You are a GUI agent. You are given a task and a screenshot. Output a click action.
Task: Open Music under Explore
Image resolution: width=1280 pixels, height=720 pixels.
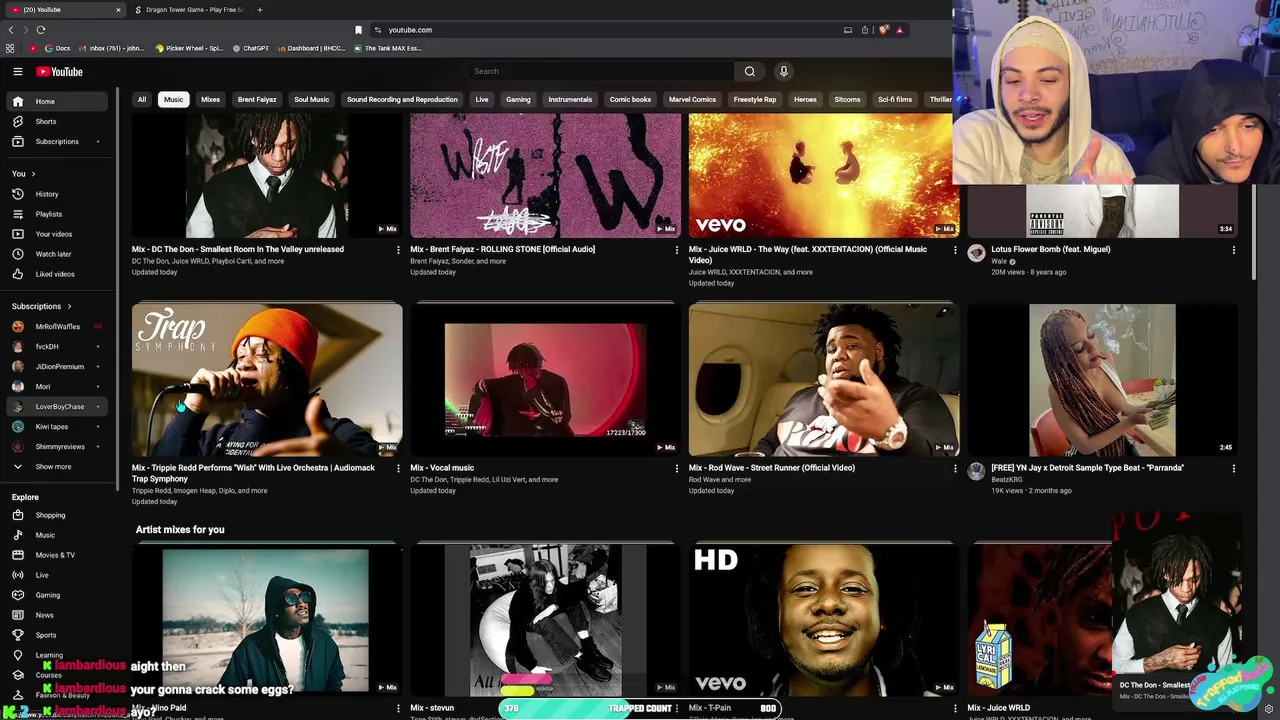tap(57, 535)
